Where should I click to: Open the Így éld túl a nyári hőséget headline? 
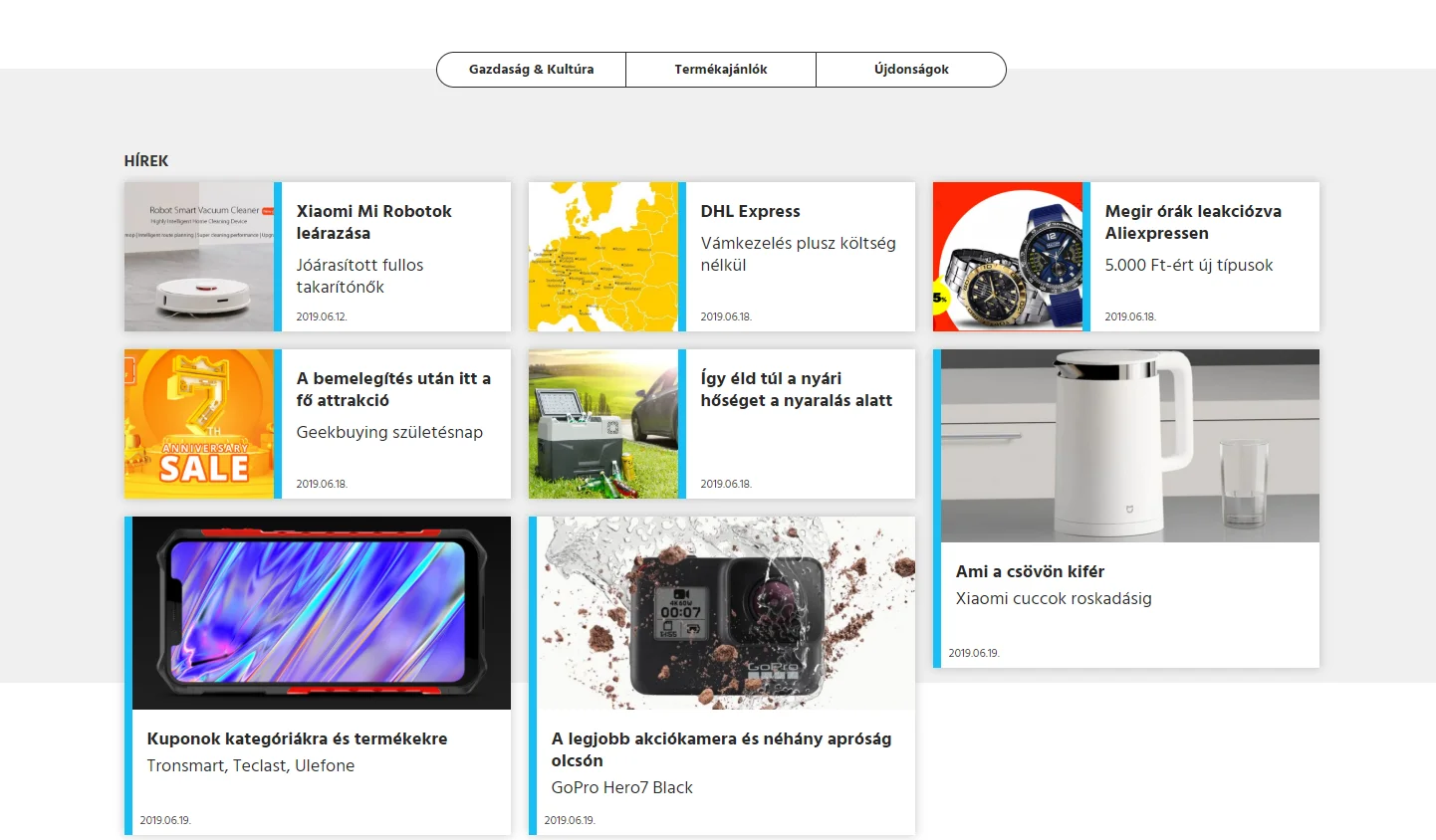796,389
